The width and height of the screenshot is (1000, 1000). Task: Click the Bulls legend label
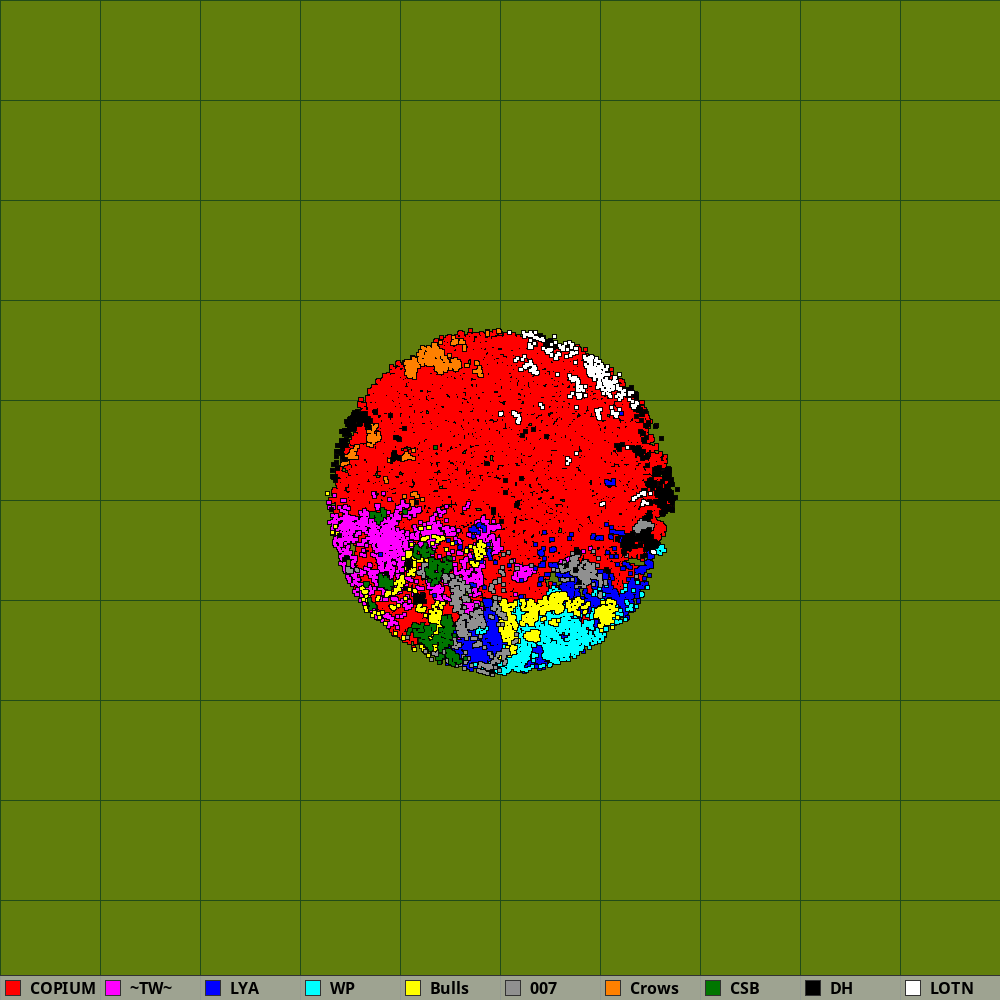(449, 988)
